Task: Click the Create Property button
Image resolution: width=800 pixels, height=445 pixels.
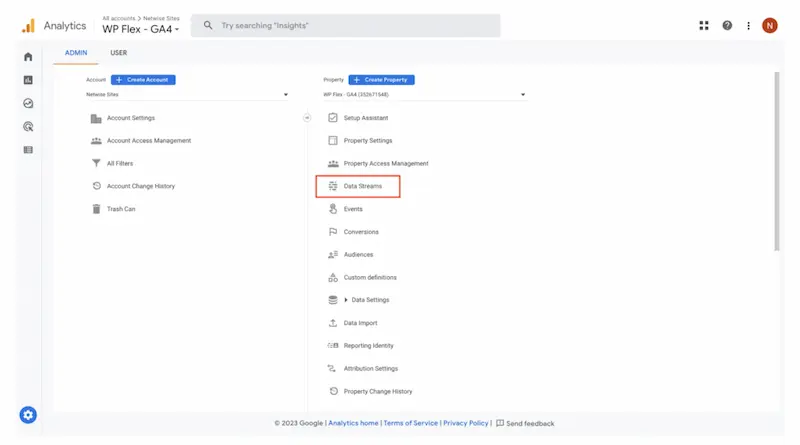Action: (x=381, y=80)
